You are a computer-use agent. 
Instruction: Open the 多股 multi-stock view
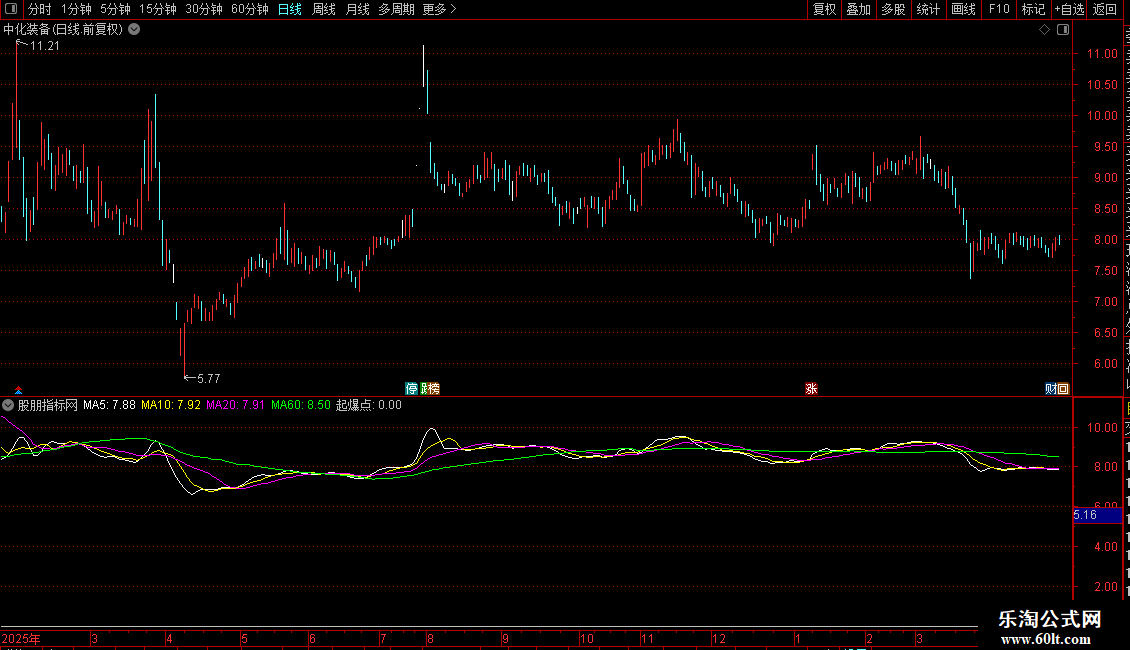coord(893,9)
